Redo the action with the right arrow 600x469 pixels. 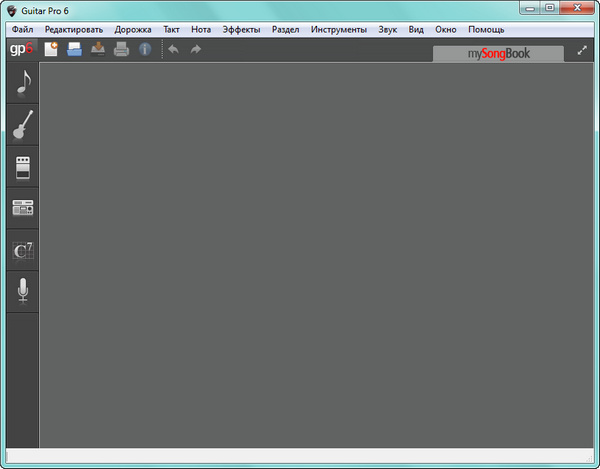[196, 49]
